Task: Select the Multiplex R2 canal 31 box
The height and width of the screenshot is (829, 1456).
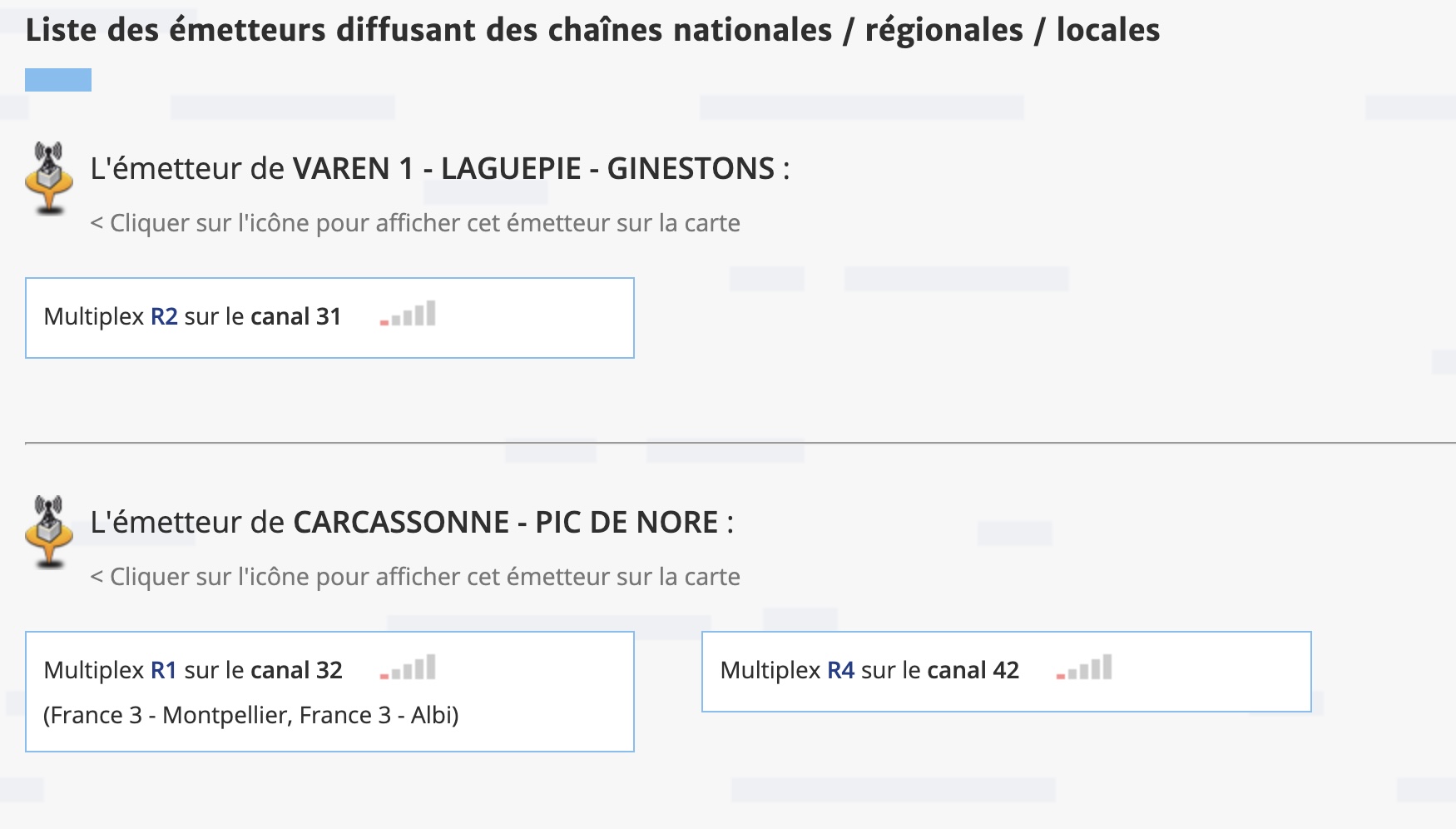Action: pyautogui.click(x=329, y=318)
